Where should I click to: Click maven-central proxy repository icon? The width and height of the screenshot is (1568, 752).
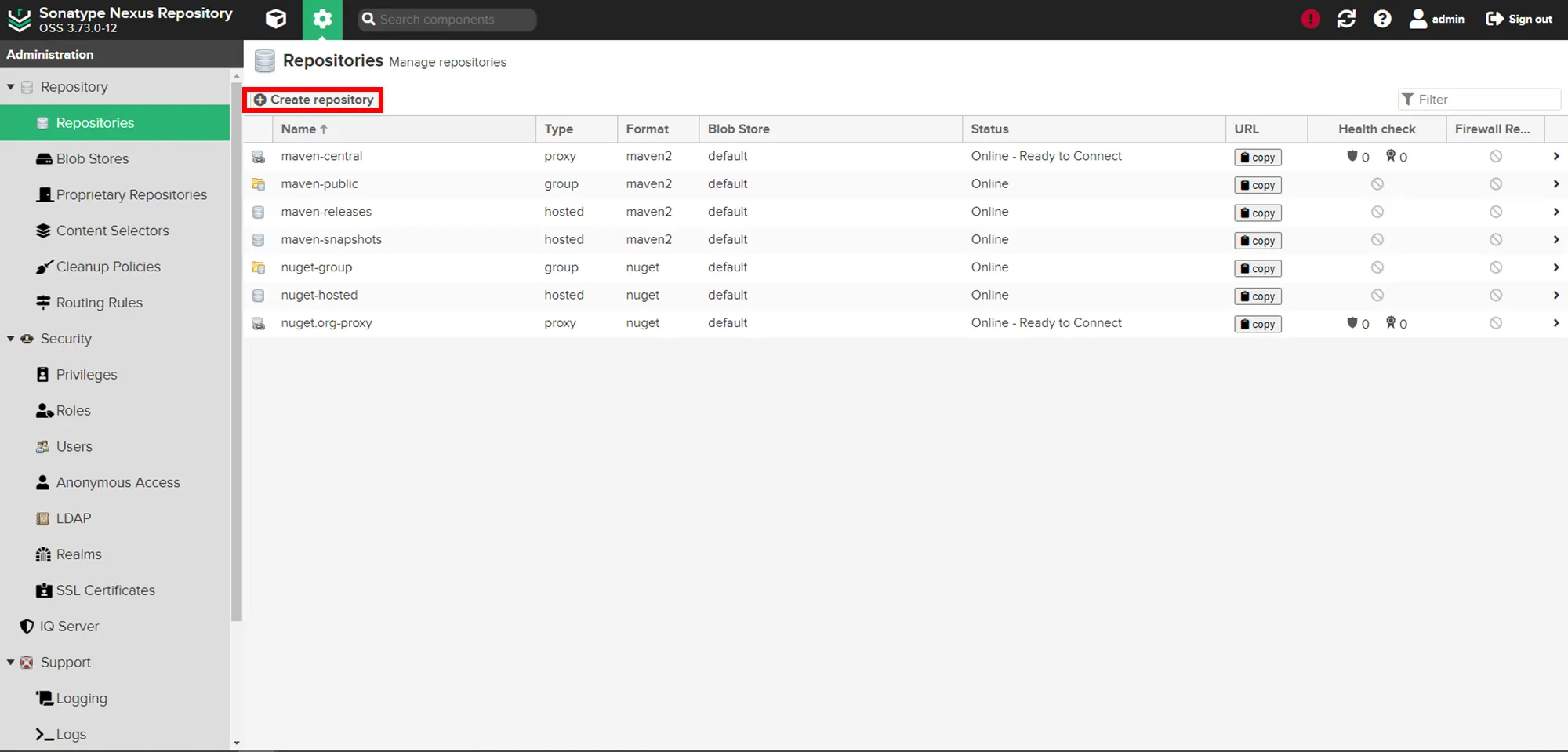258,157
